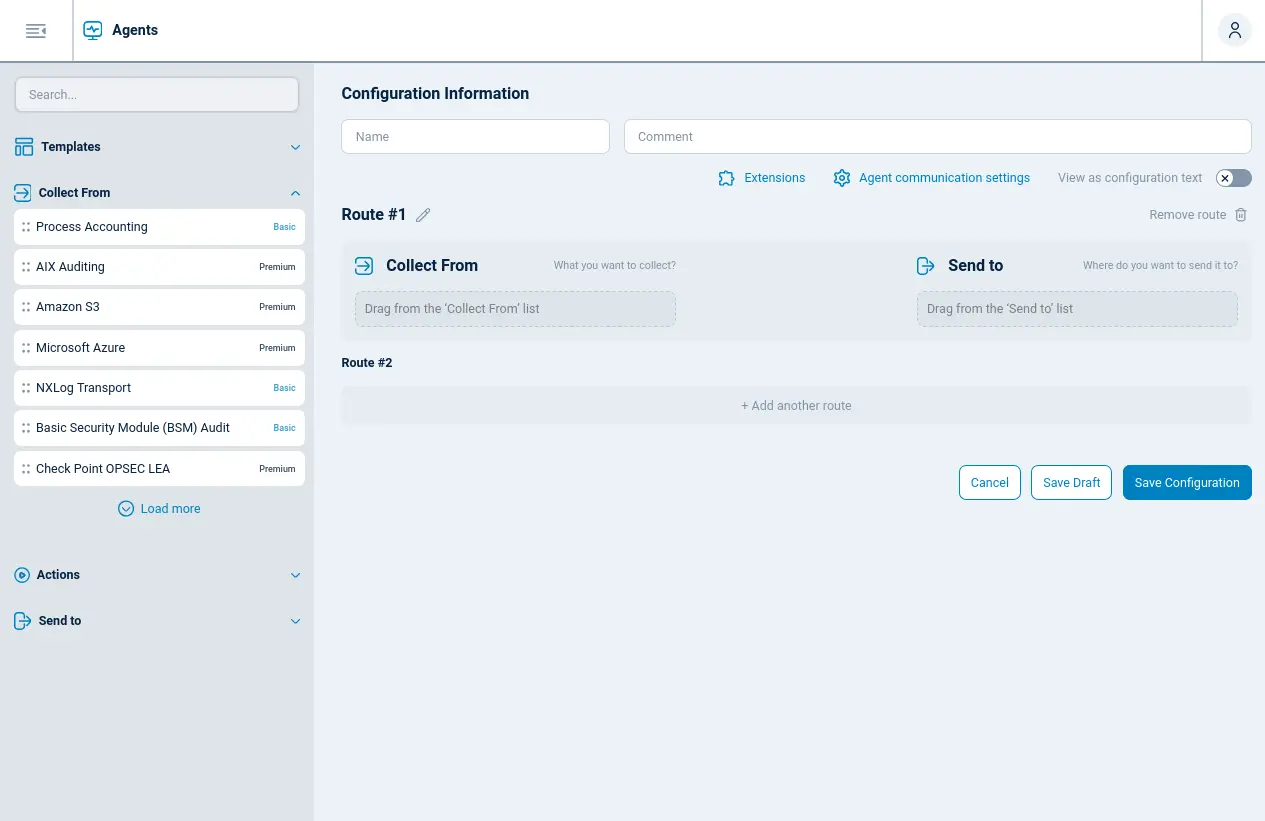Rename Route #1 via the pencil icon
This screenshot has width=1265, height=821.
coord(422,214)
